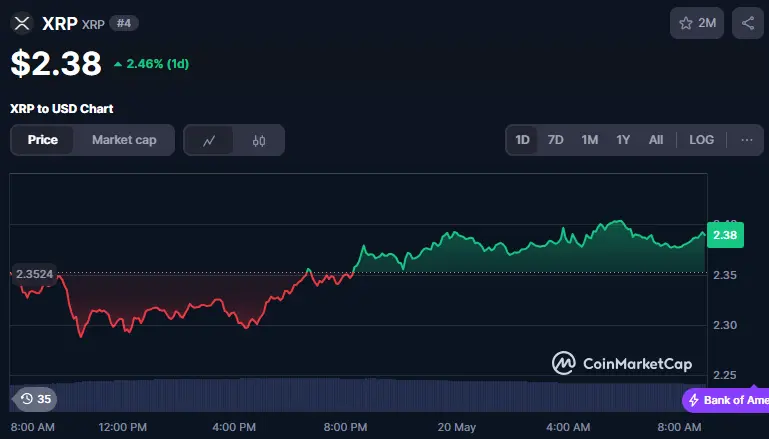769x439 pixels.
Task: Click the 2.3524 opening price label
Action: (34, 274)
